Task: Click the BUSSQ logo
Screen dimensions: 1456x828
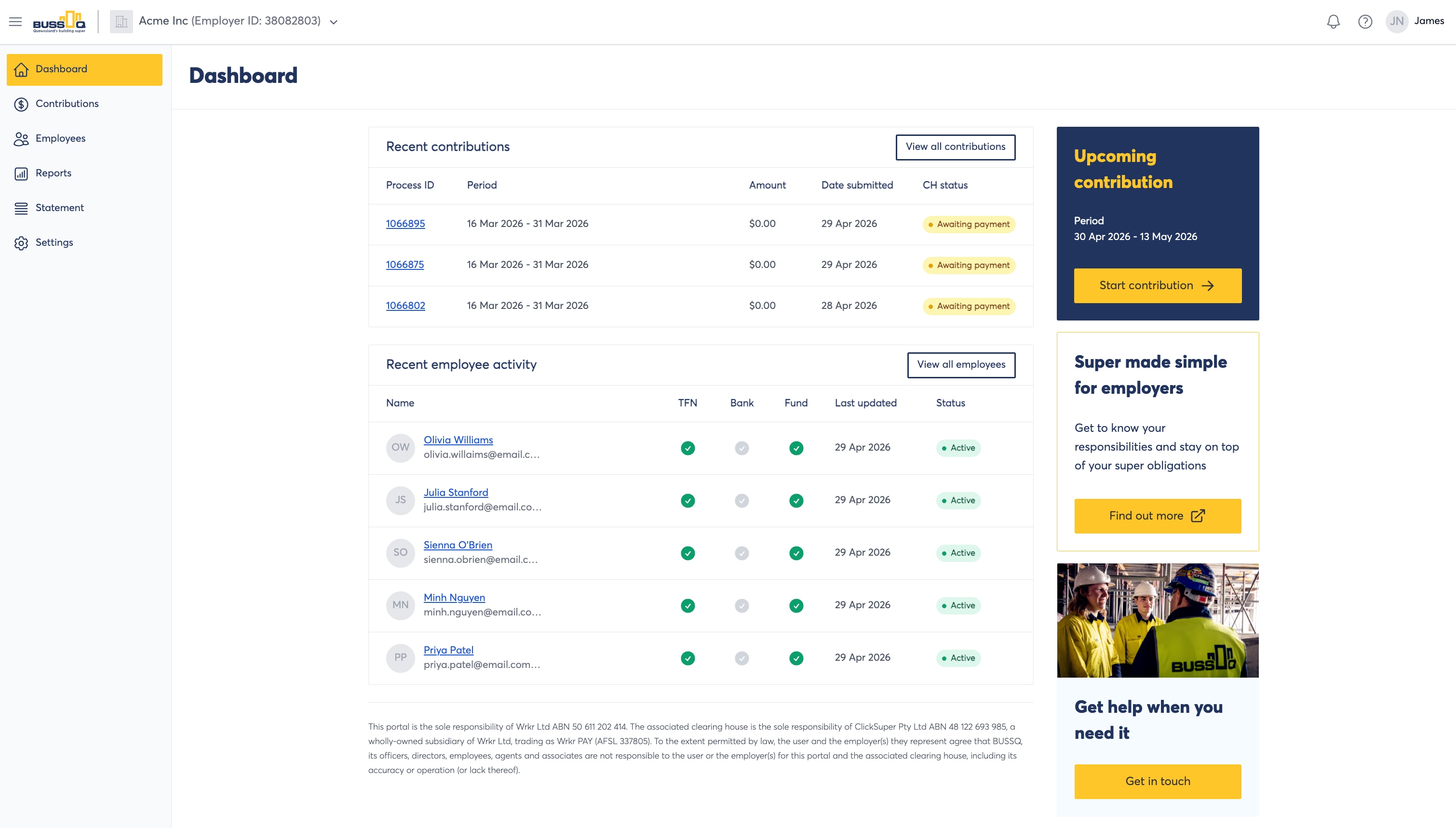Action: [x=59, y=22]
